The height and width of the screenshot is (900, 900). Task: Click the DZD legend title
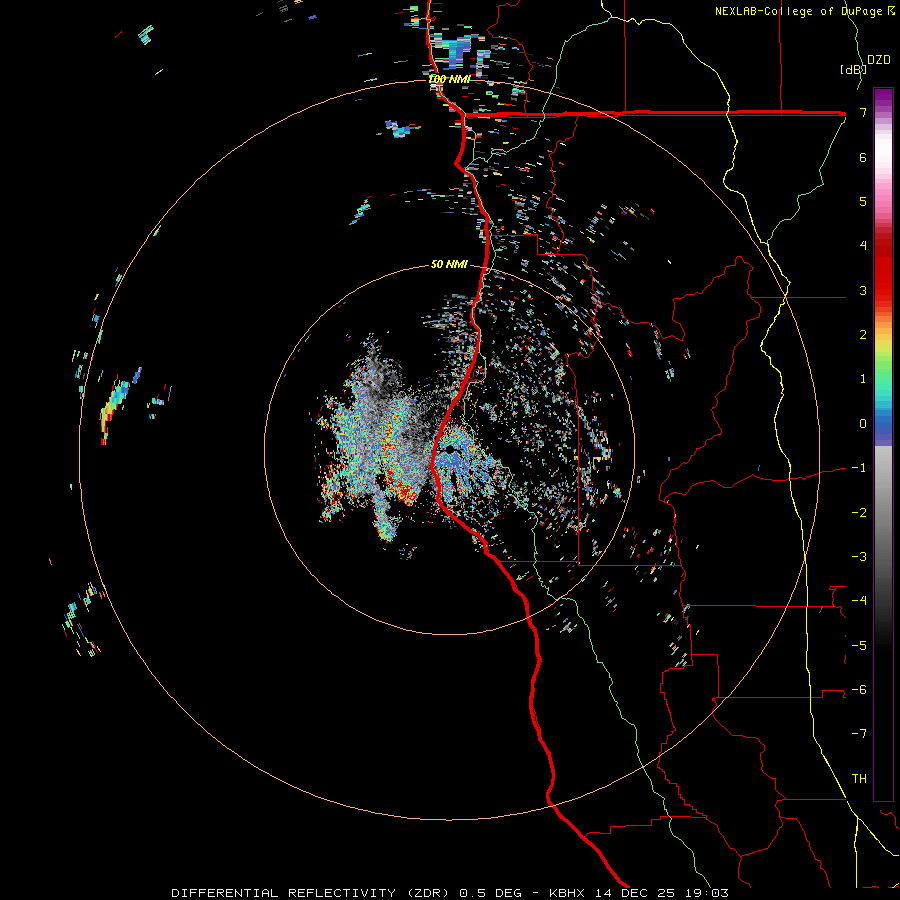pos(879,60)
